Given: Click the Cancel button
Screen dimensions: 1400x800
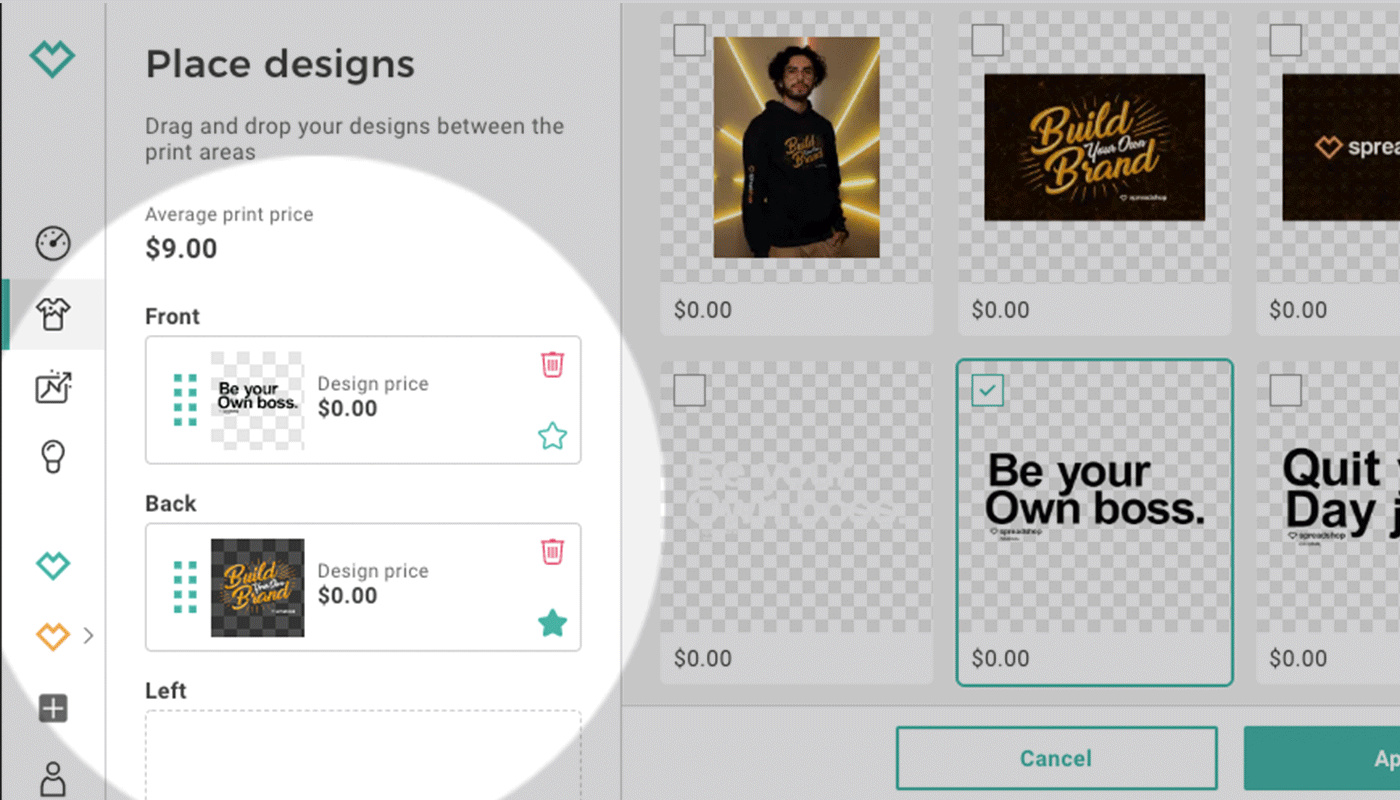Looking at the screenshot, I should tap(1056, 758).
